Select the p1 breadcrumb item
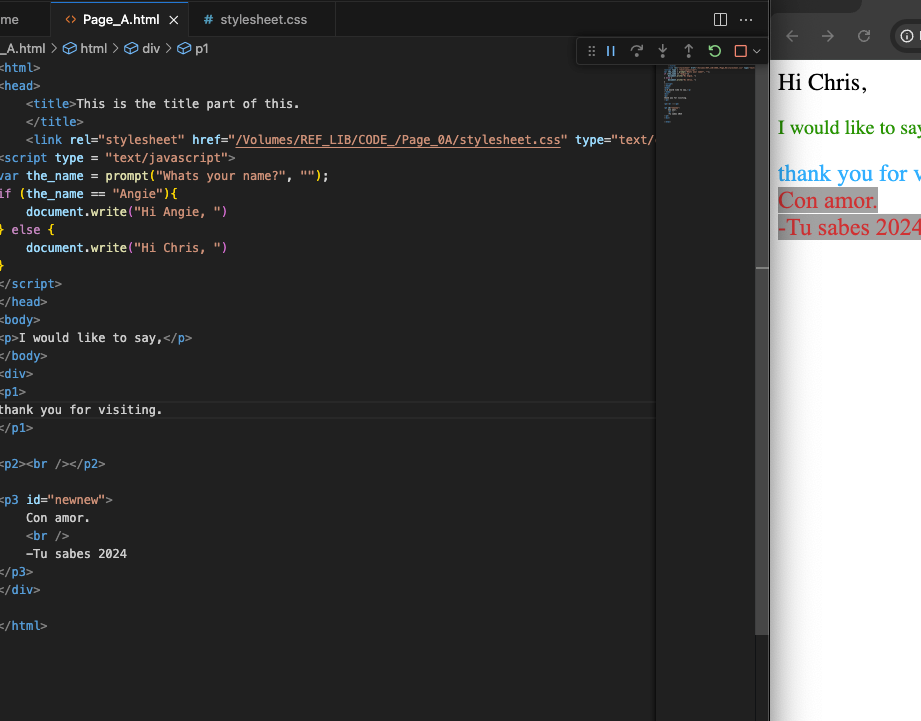 201,49
